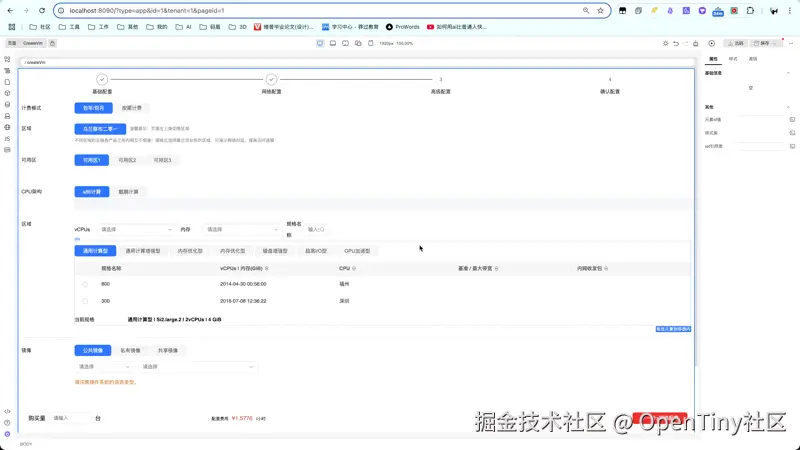
Task: Select the second CPU architecture option
Action: click(x=128, y=192)
